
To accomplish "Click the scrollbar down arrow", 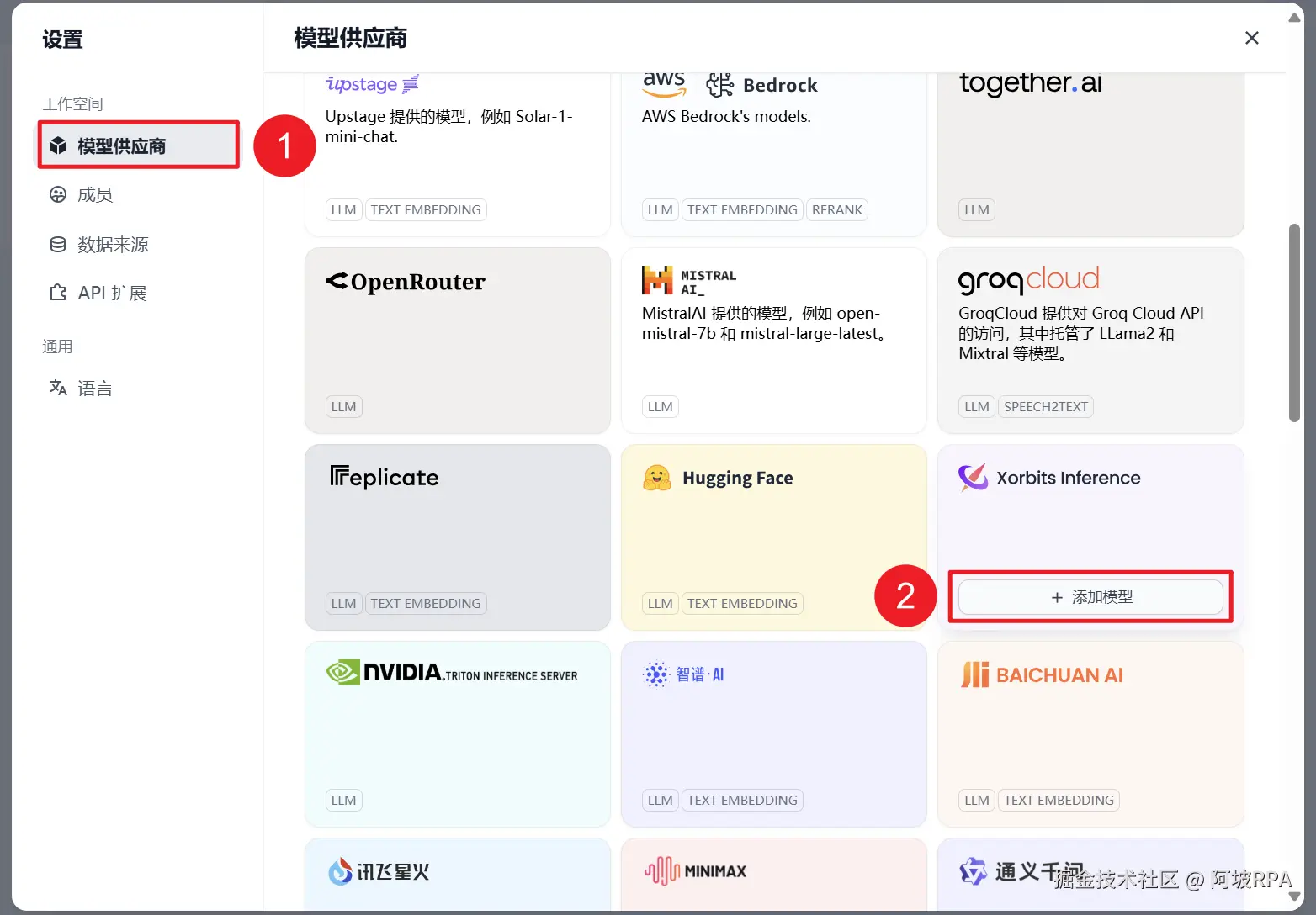I will [1295, 897].
